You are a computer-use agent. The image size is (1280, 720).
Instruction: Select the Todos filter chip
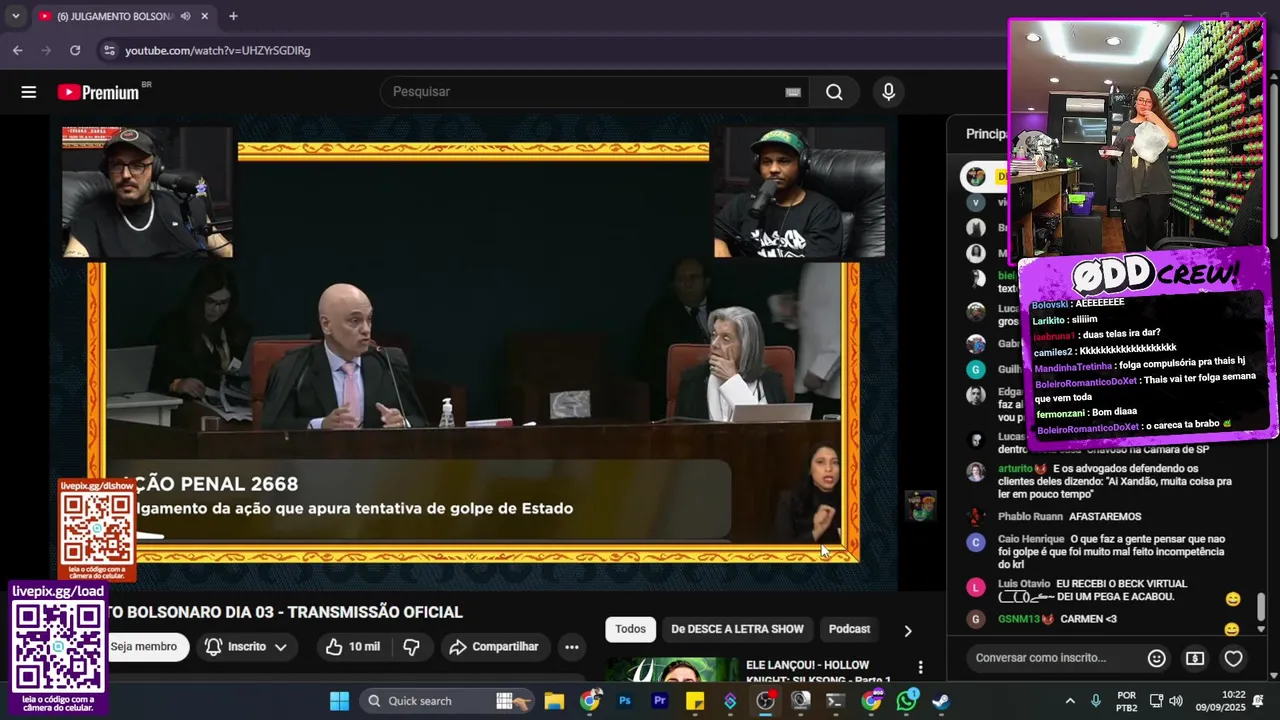[630, 629]
